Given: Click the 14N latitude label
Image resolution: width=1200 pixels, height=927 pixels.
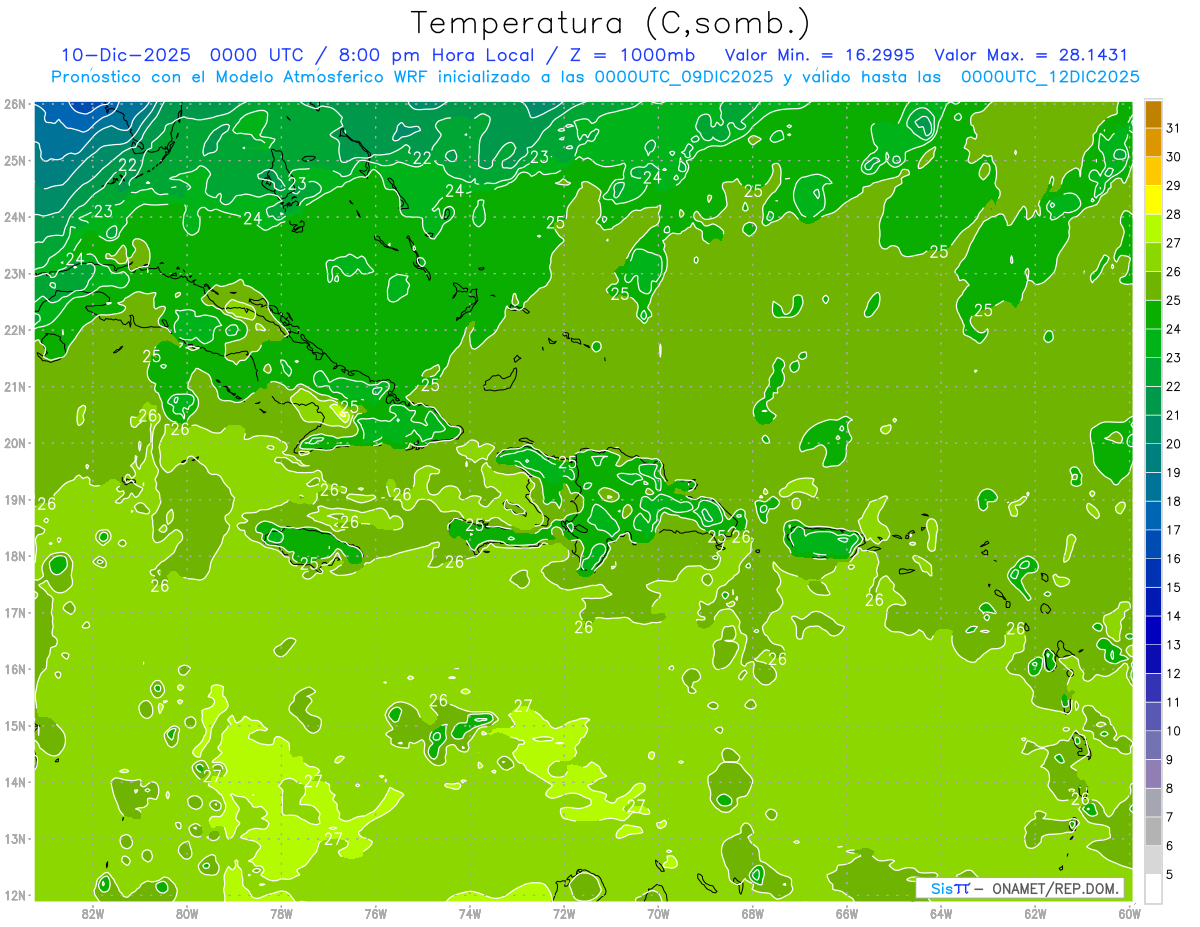Looking at the screenshot, I should [x=15, y=782].
